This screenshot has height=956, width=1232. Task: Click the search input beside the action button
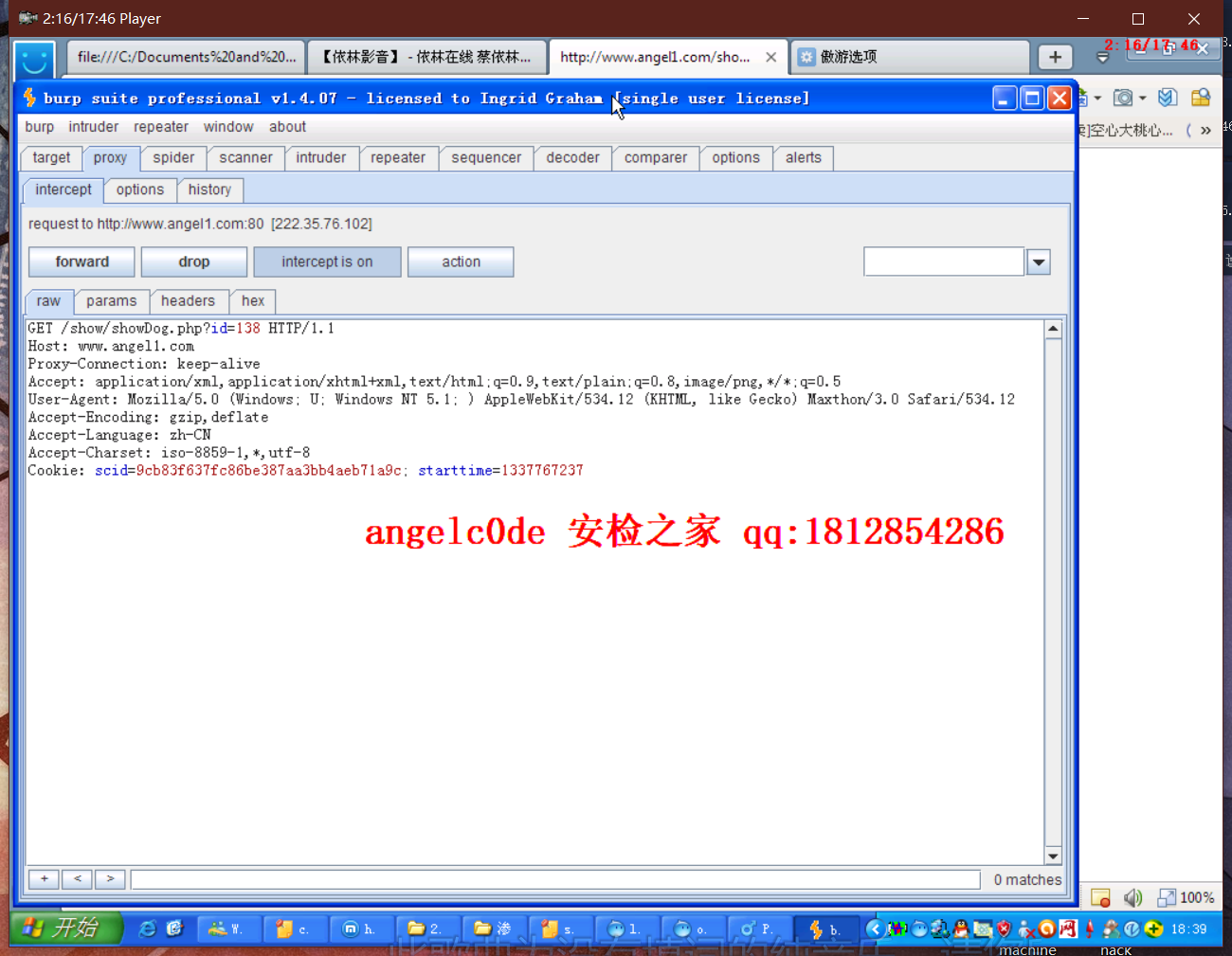(x=944, y=262)
